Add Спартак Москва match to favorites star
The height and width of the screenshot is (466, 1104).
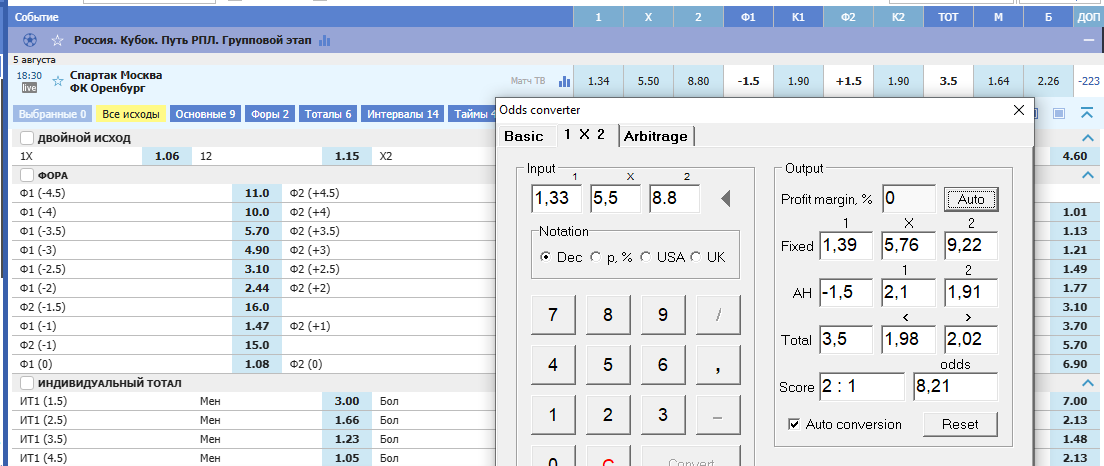(x=57, y=82)
